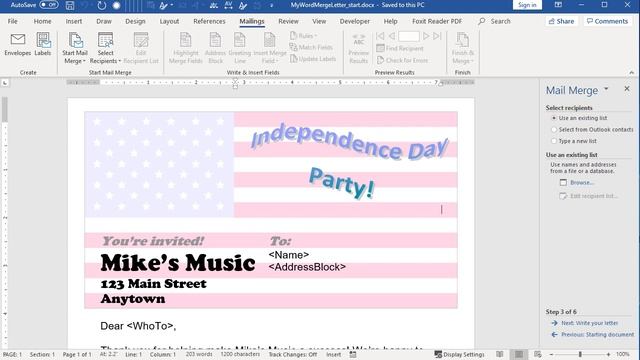Go to previous record arrow
This screenshot has width=640, height=360.
click(392, 36)
